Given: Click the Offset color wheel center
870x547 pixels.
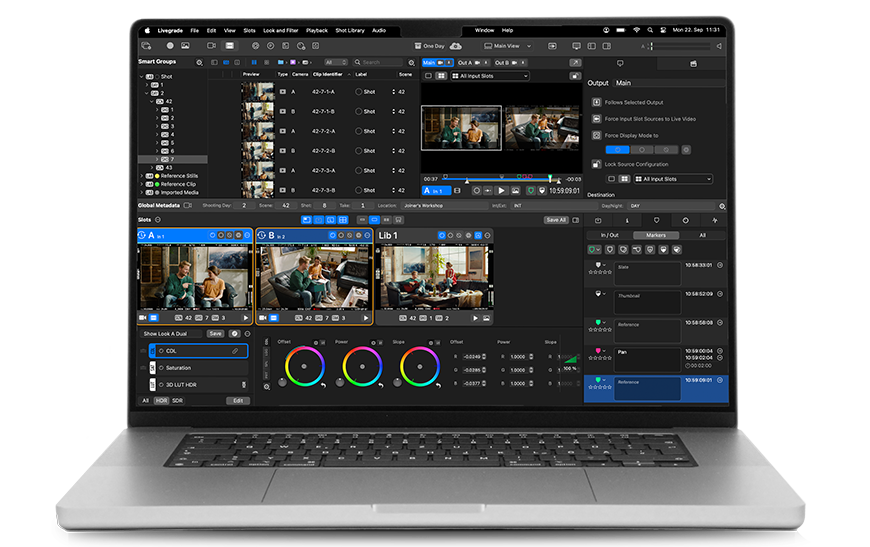Looking at the screenshot, I should tap(304, 366).
